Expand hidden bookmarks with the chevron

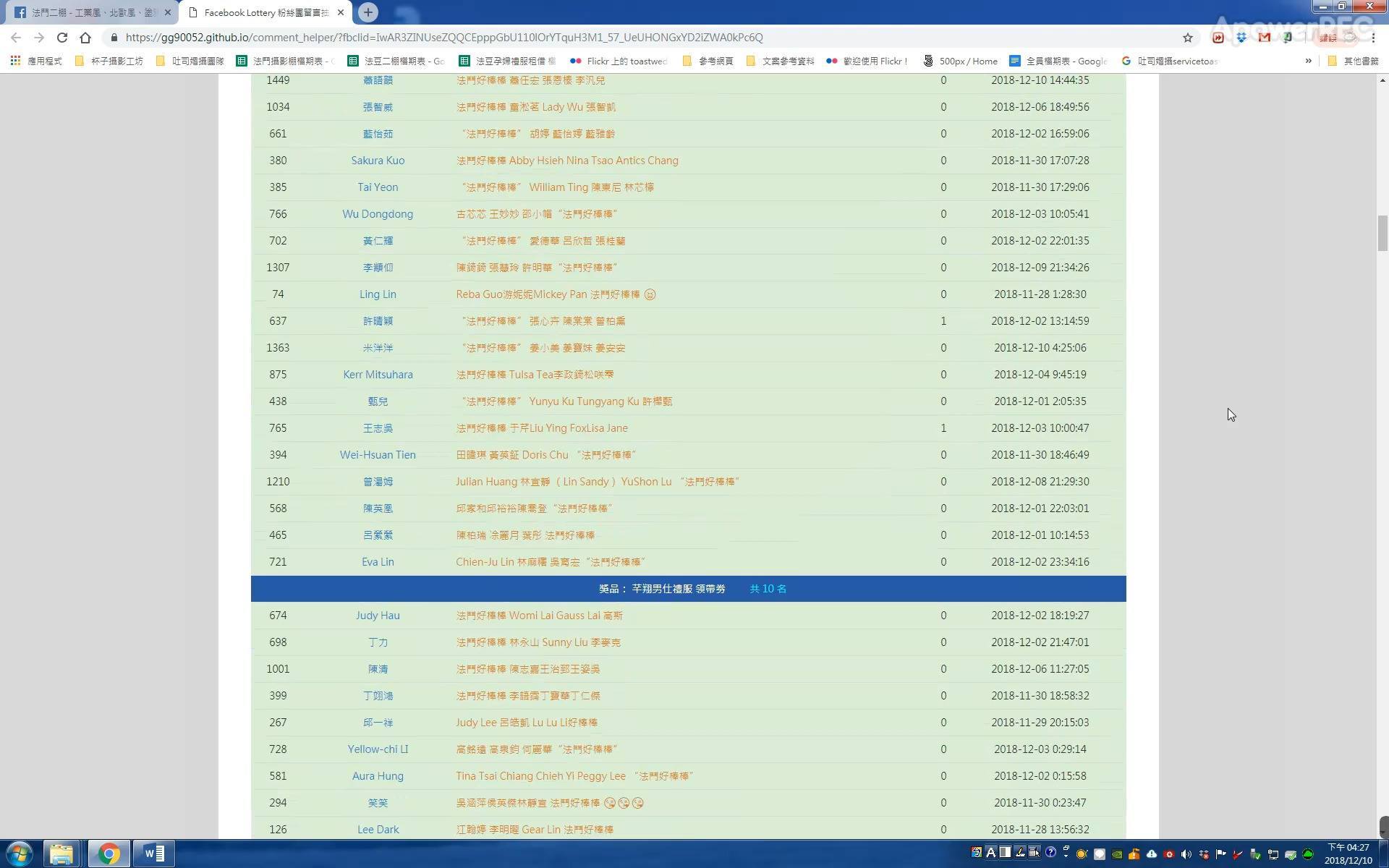pyautogui.click(x=1308, y=61)
